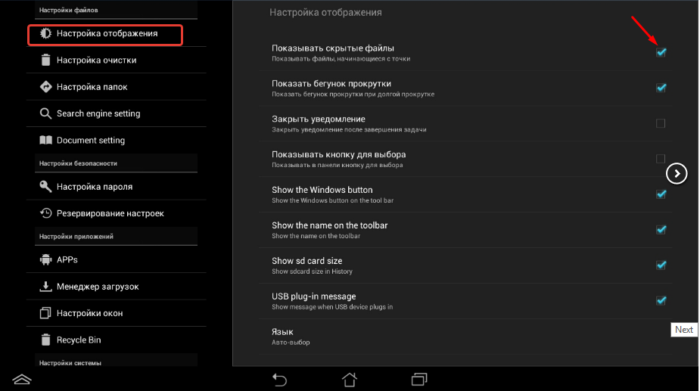
Task: Uncheck Show sd card size option
Action: [661, 265]
